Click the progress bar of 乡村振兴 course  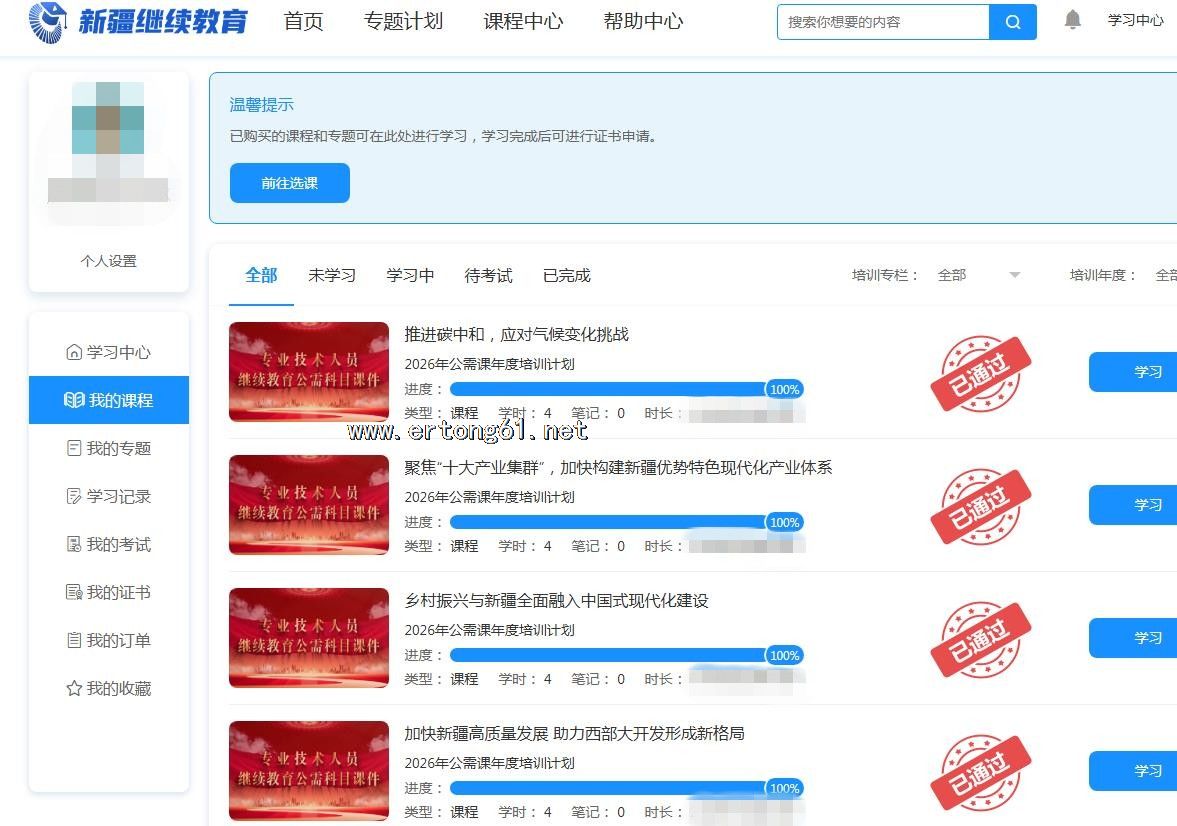point(608,655)
